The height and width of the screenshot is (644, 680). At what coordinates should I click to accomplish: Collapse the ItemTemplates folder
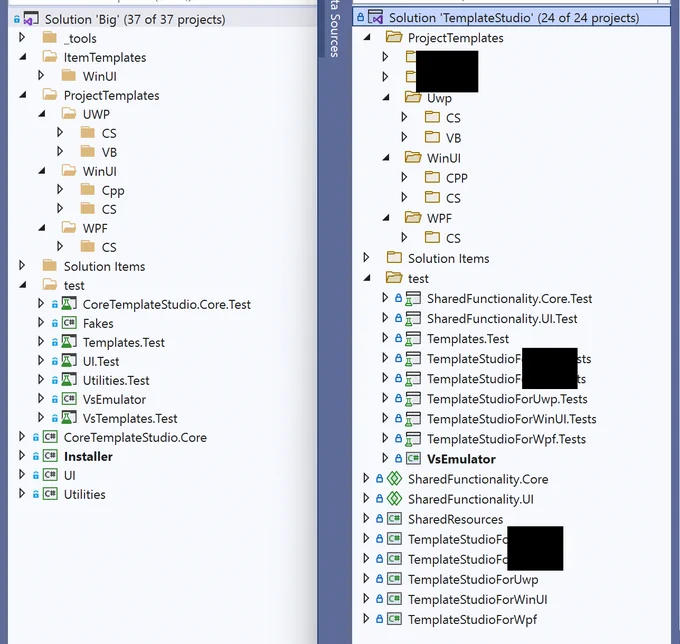click(x=23, y=57)
